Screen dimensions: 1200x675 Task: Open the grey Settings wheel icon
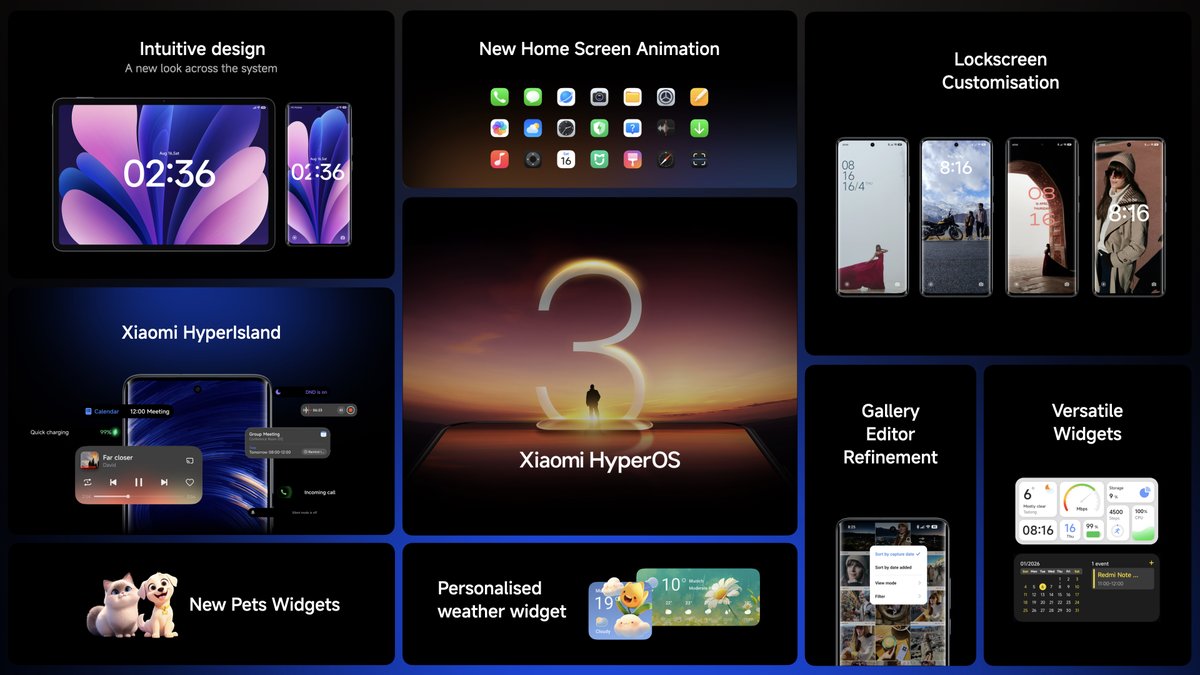[666, 97]
